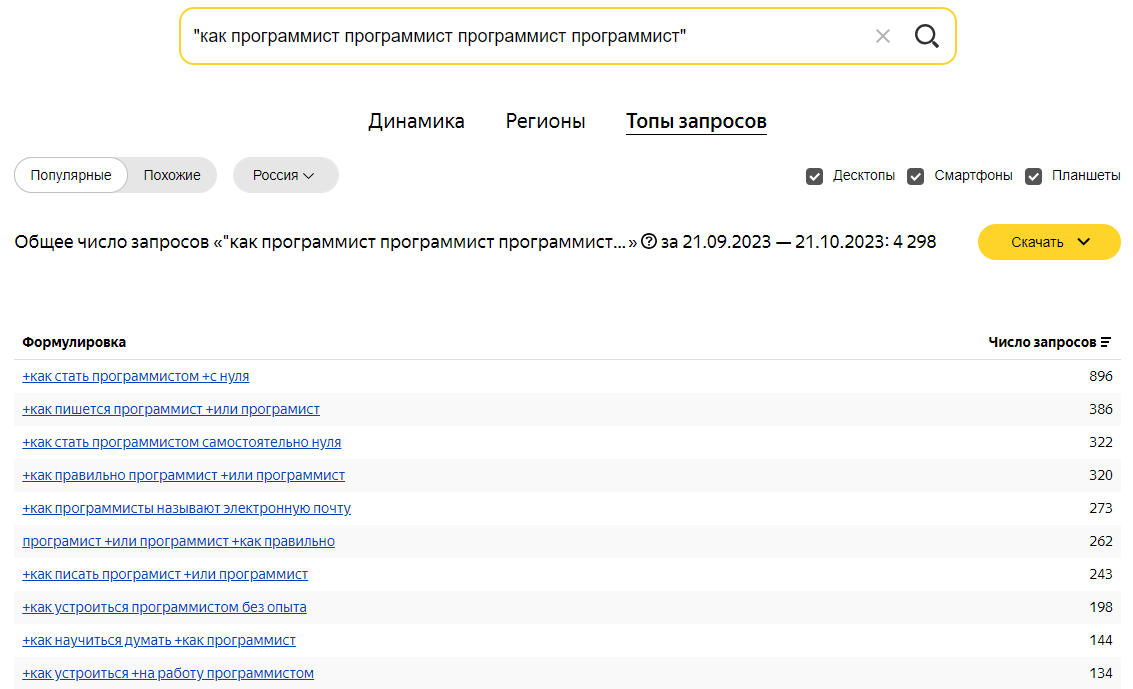Sort by Число запросов column icon

[1105, 342]
